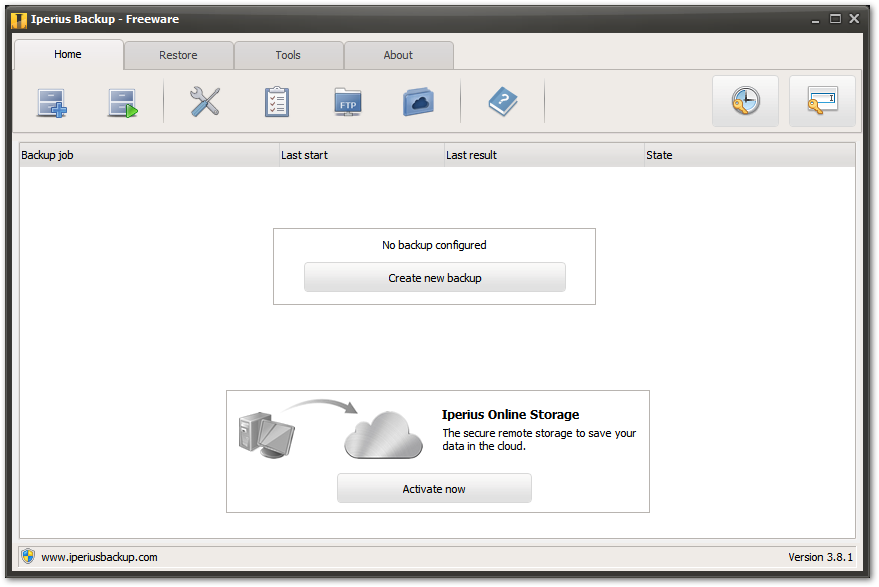Open the Tools tab
The height and width of the screenshot is (587, 879).
(x=288, y=55)
